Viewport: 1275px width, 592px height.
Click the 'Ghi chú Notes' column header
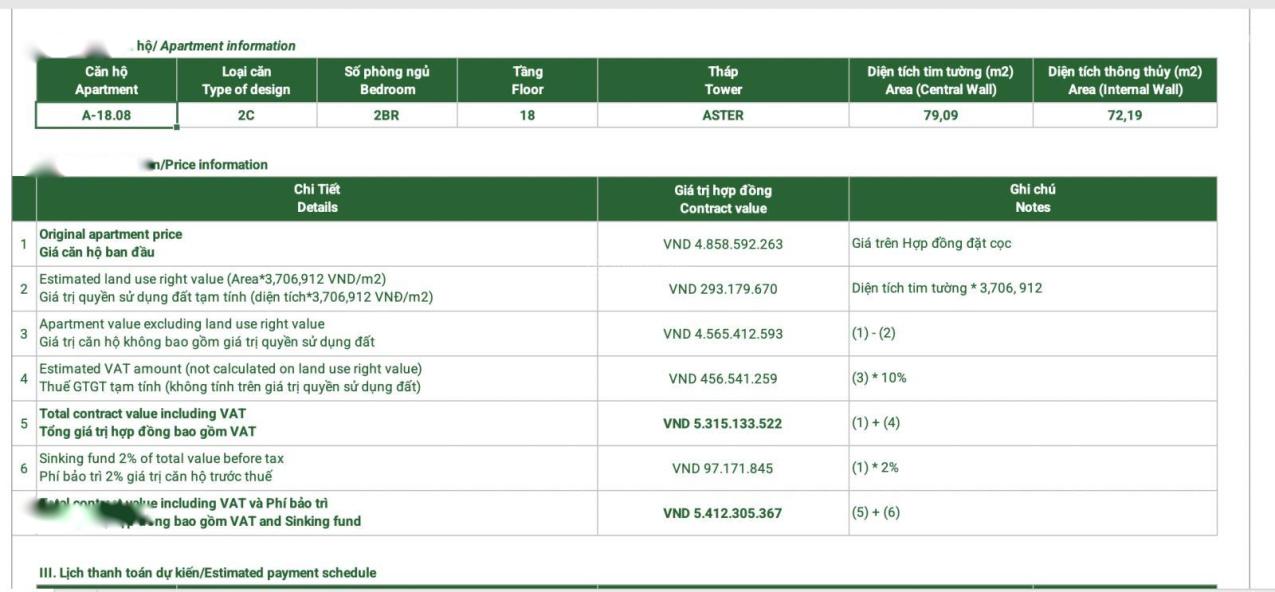click(x=1032, y=199)
